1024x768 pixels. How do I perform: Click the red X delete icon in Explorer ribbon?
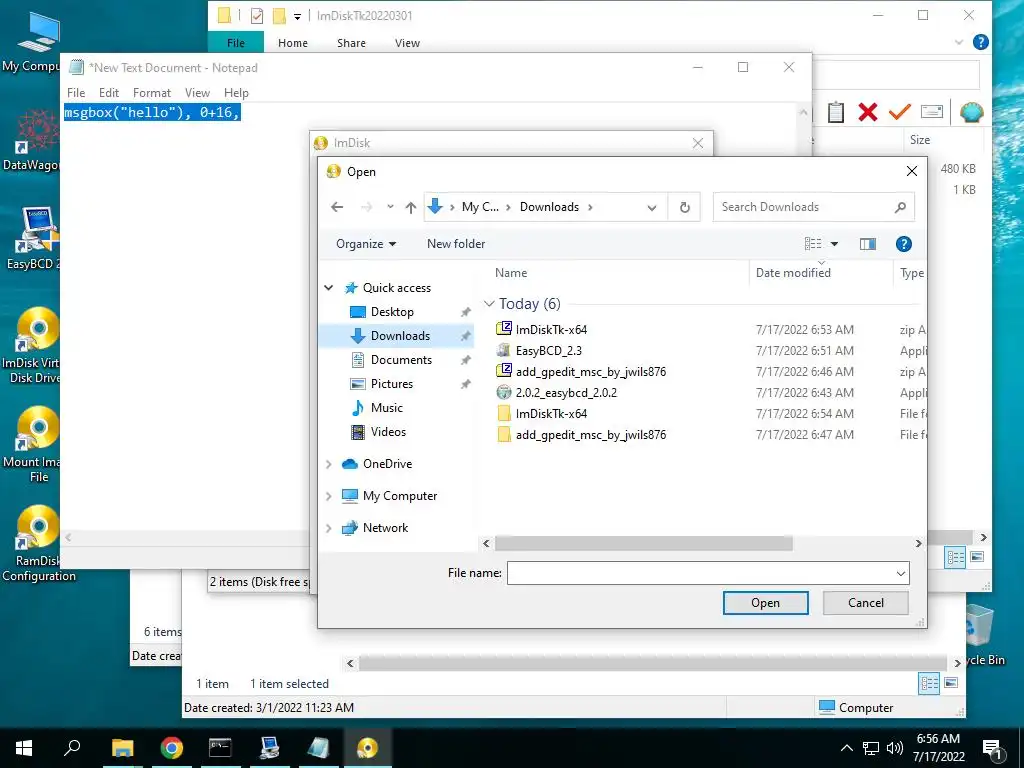tap(867, 112)
